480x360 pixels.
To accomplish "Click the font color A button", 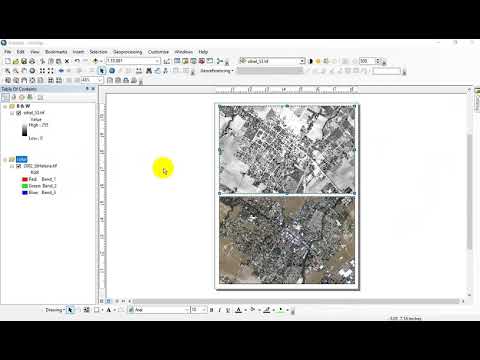I will (x=238, y=310).
